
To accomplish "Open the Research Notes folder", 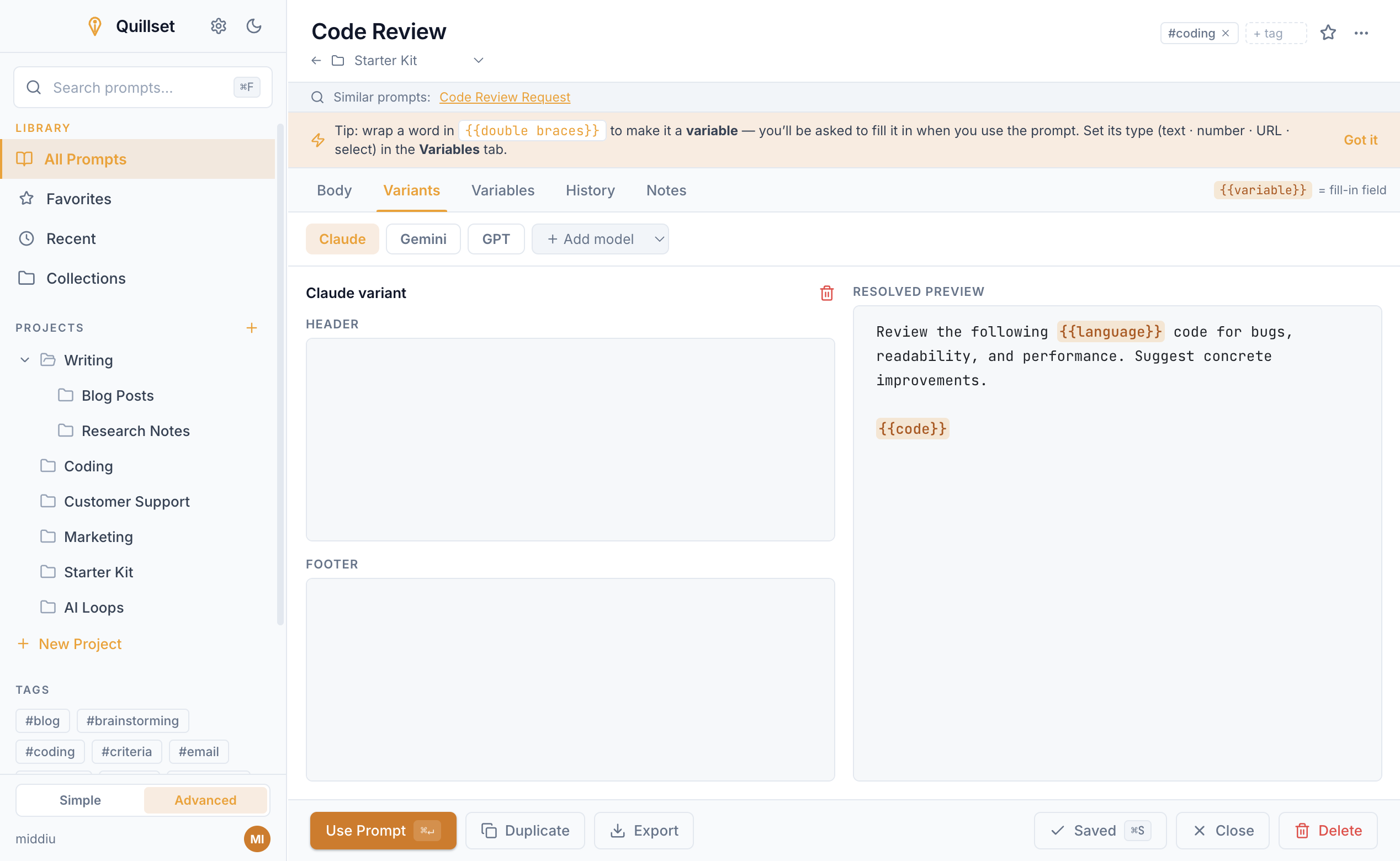I will 136,431.
